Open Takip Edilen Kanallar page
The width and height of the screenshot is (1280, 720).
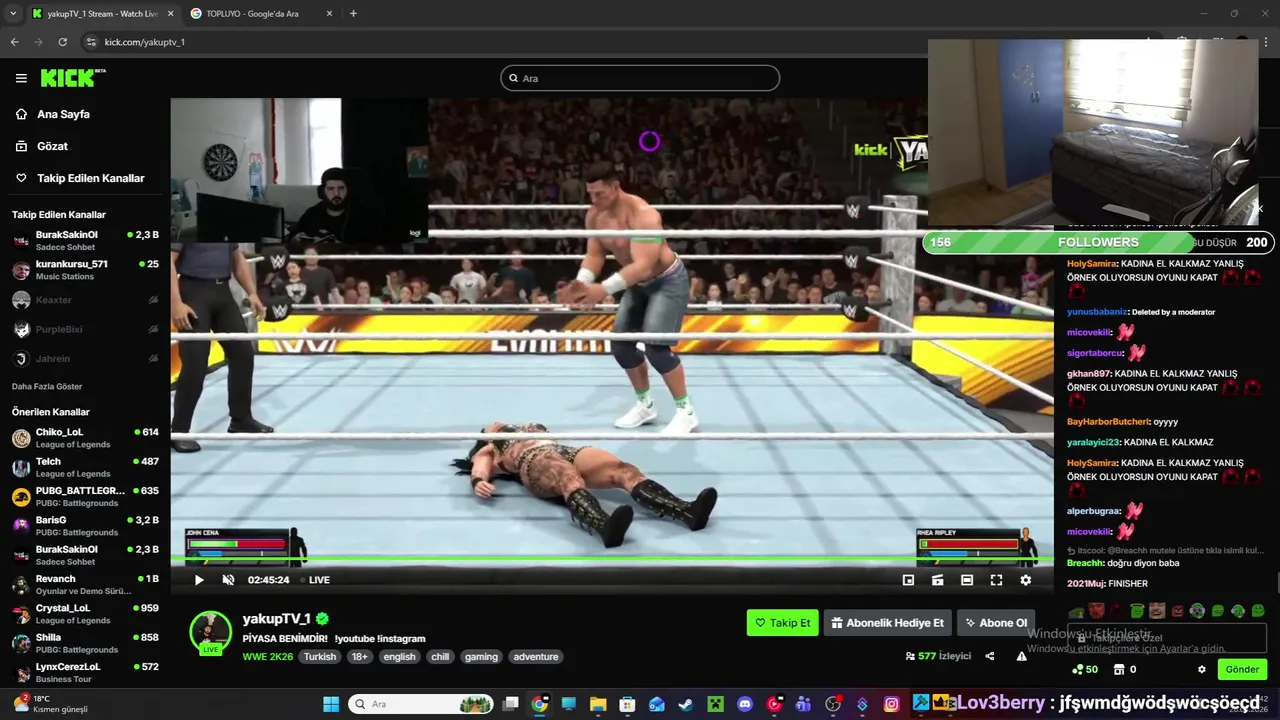[90, 178]
